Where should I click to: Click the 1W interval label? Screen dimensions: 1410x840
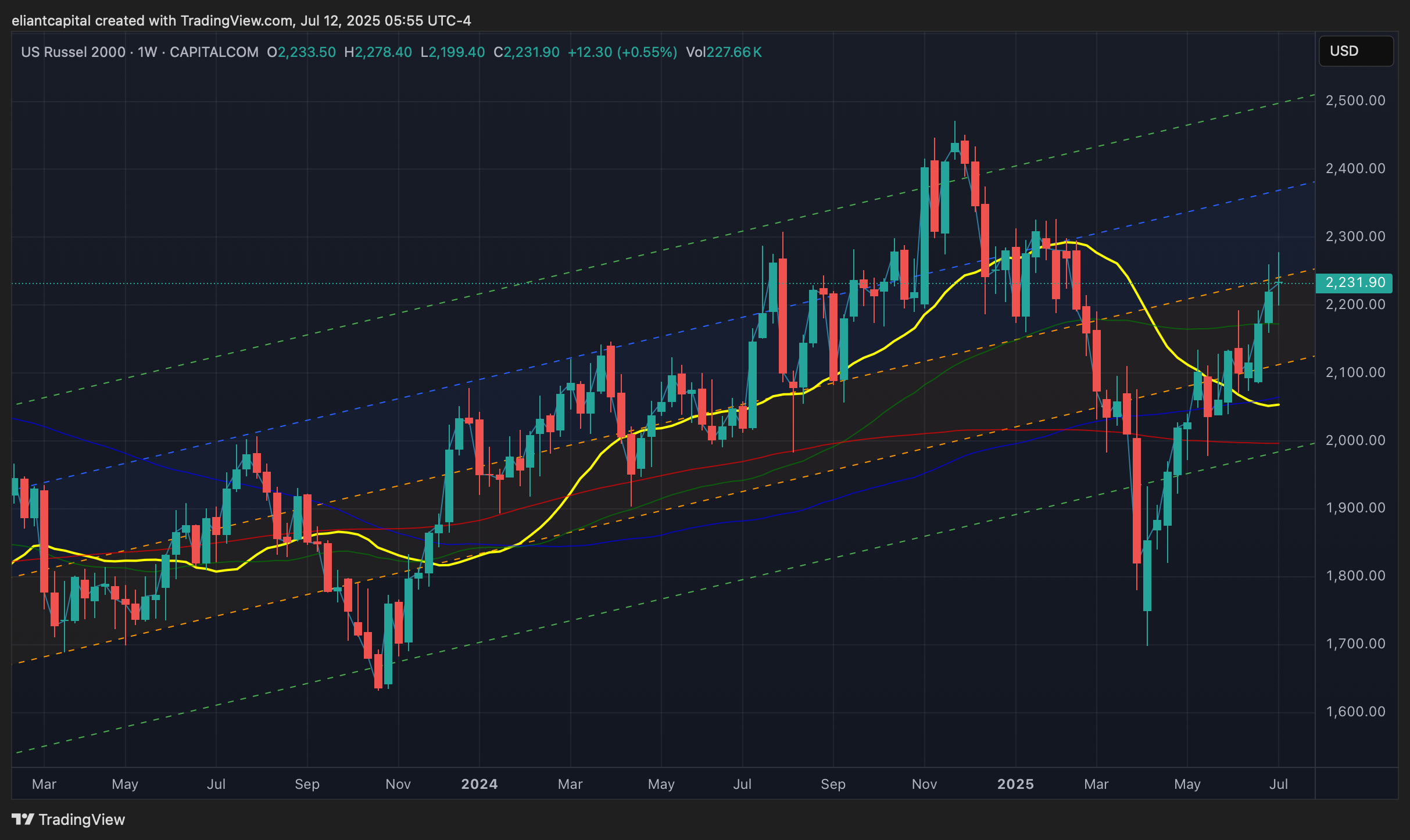pos(148,52)
